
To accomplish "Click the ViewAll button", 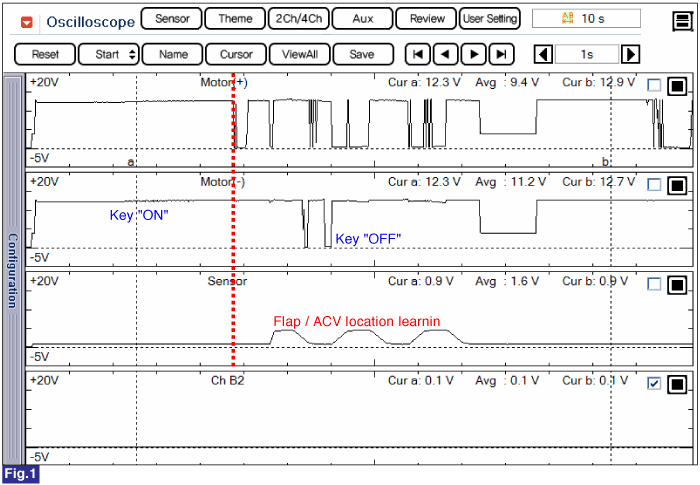I will (300, 54).
